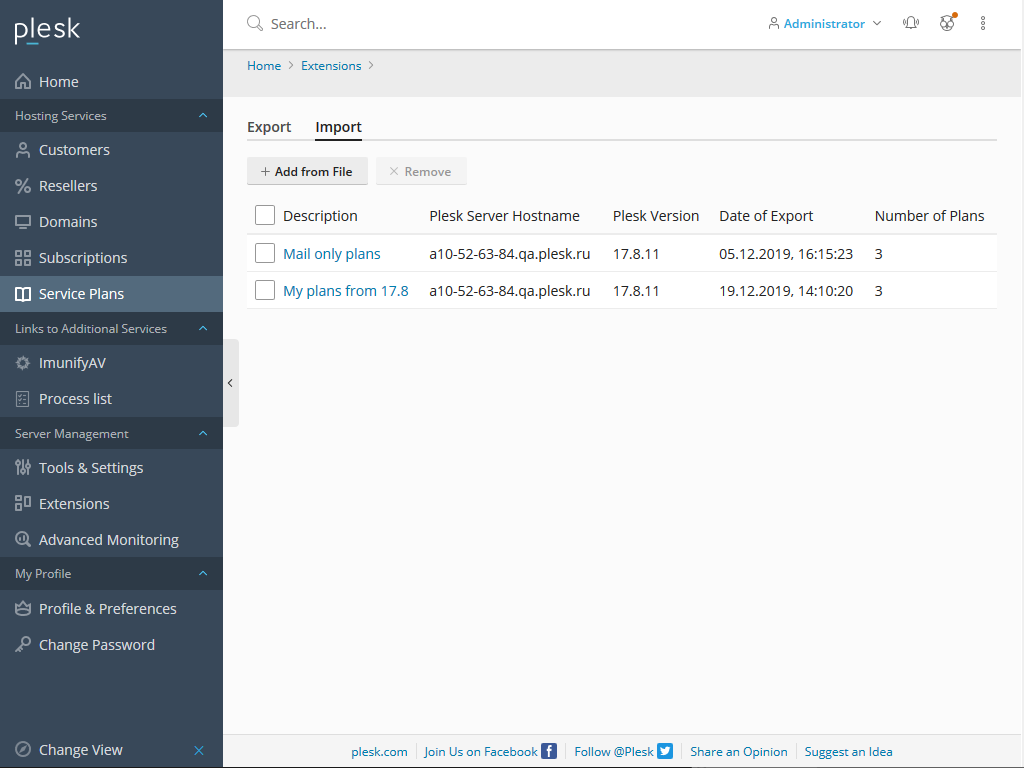Click the Advanced Monitoring icon

coord(23,540)
